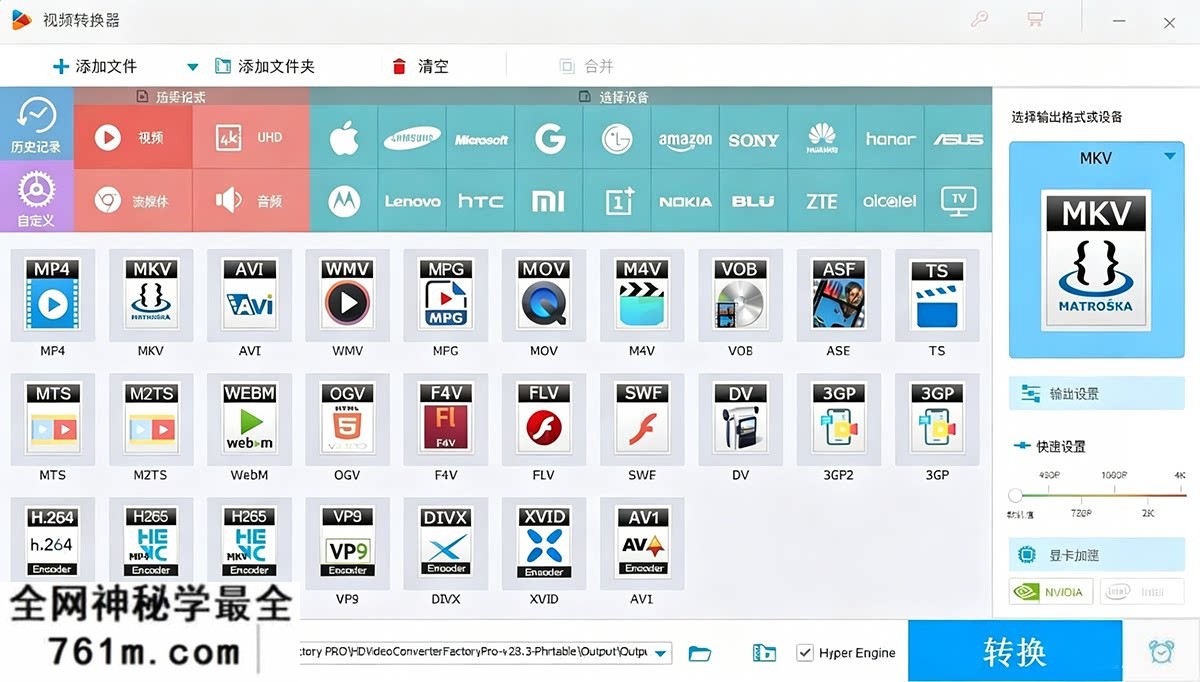Select the MPG format icon
The width and height of the screenshot is (1200, 682).
[445, 294]
